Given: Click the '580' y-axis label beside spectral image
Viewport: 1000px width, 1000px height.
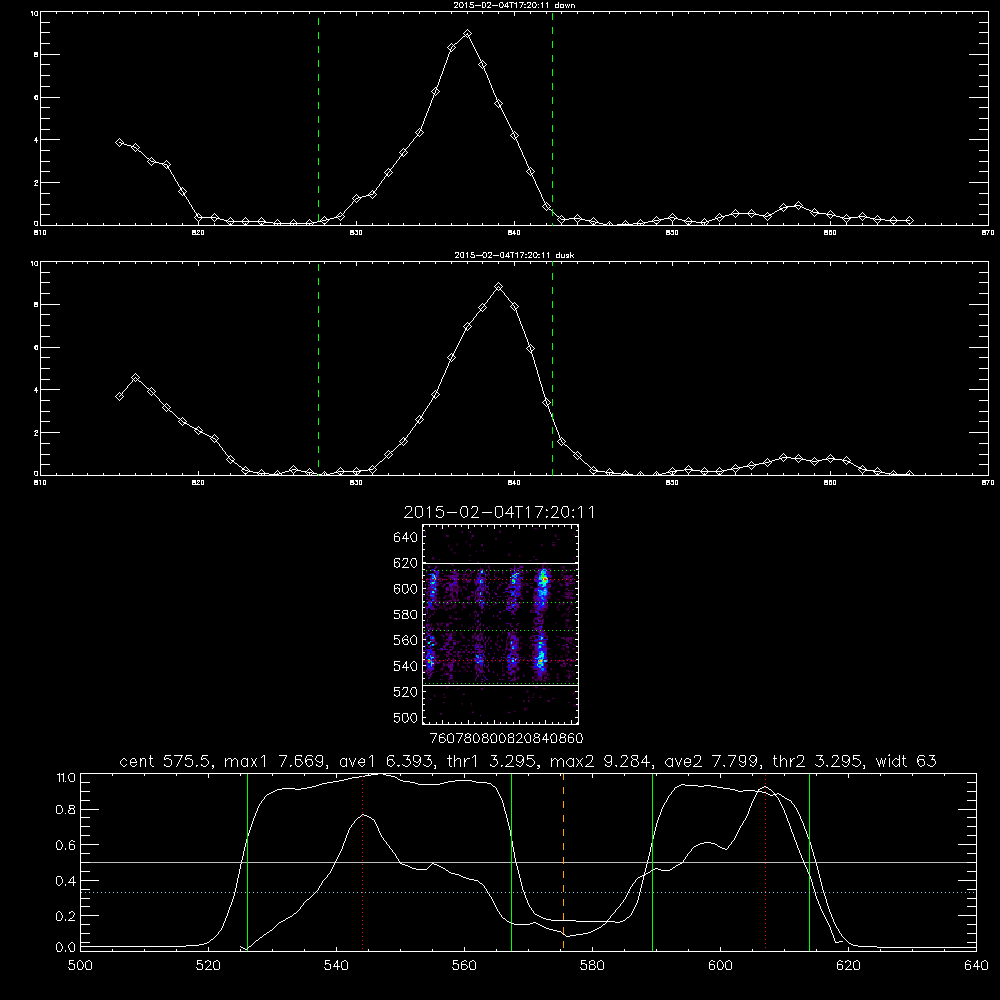Looking at the screenshot, I should pos(406,615).
